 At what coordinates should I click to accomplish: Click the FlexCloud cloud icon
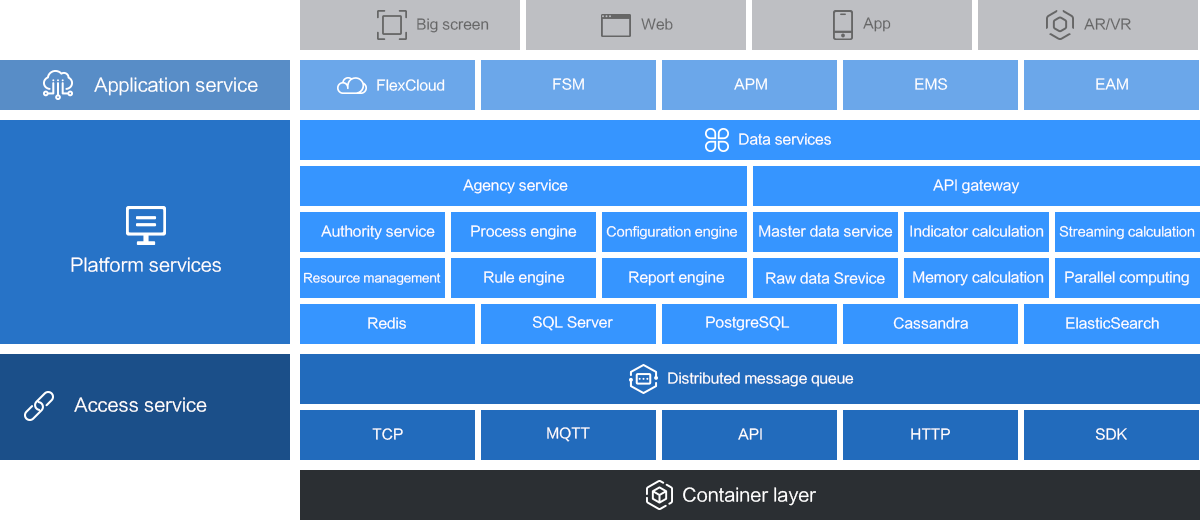click(352, 85)
